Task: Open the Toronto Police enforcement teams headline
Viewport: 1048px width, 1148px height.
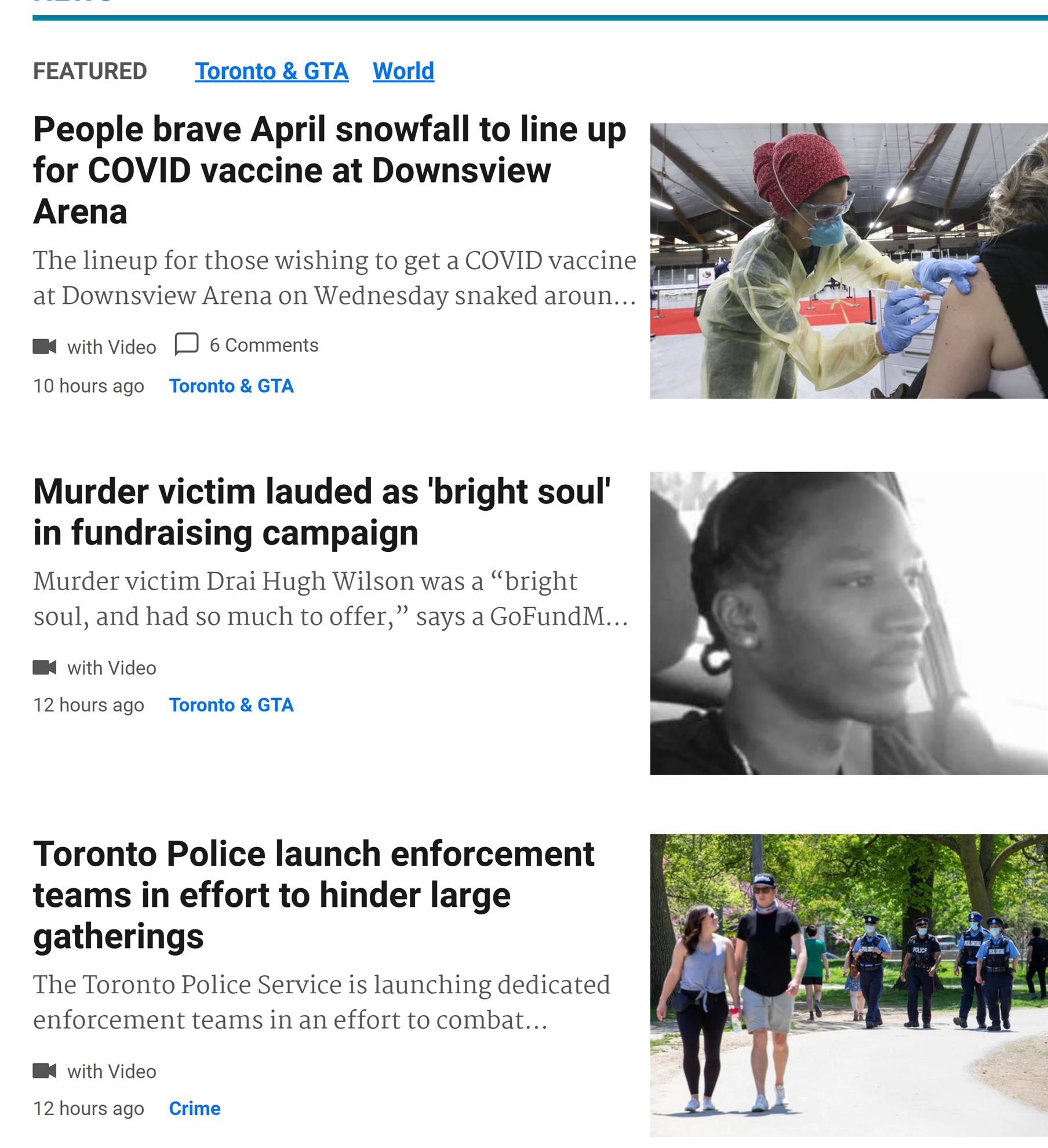Action: point(314,895)
